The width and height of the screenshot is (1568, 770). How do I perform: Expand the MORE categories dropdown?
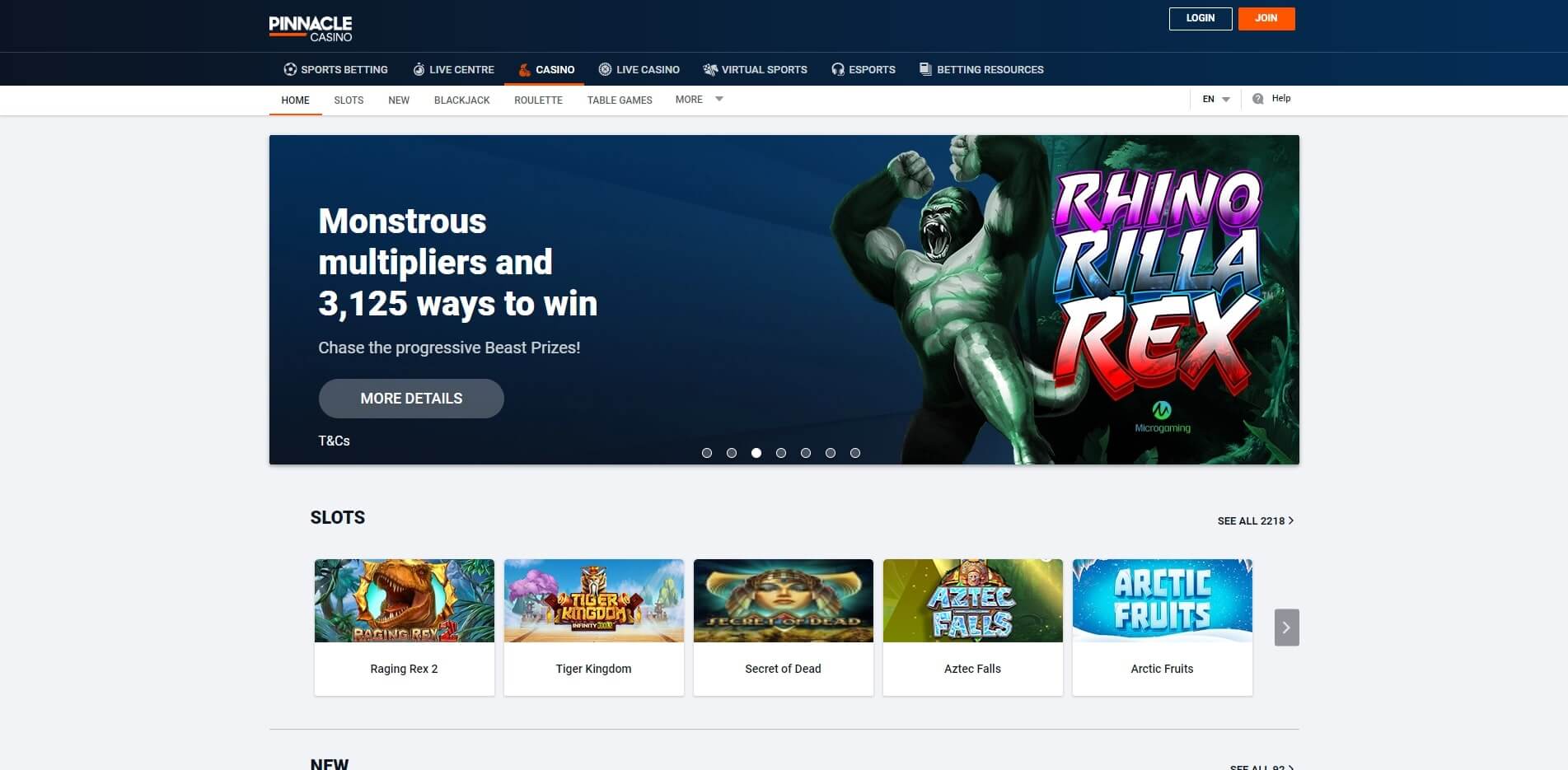[x=699, y=100]
